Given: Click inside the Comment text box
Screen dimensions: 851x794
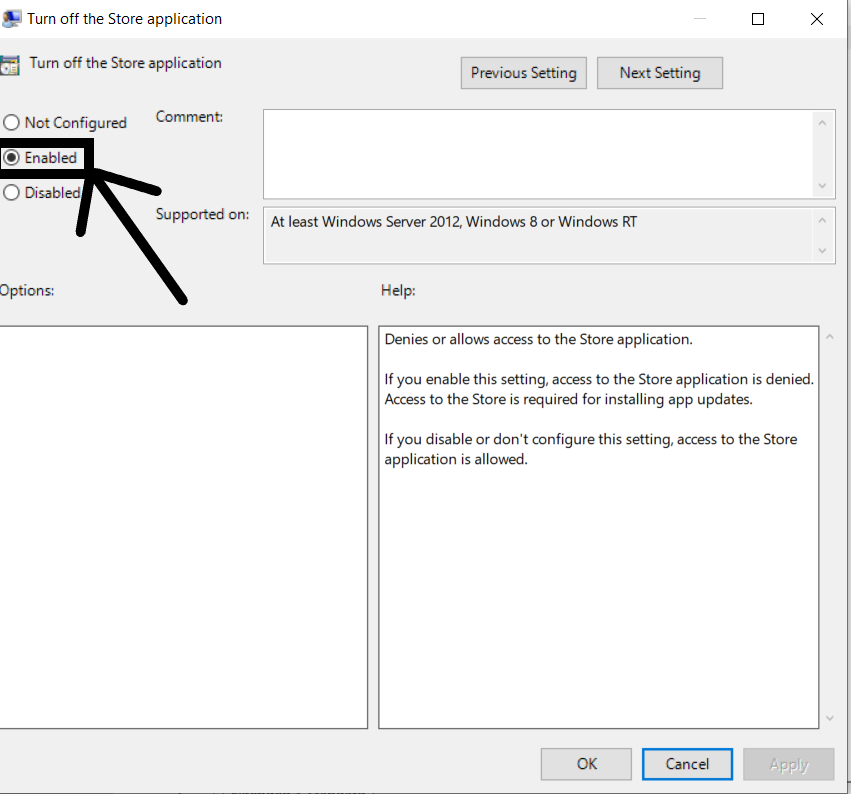Looking at the screenshot, I should (537, 154).
